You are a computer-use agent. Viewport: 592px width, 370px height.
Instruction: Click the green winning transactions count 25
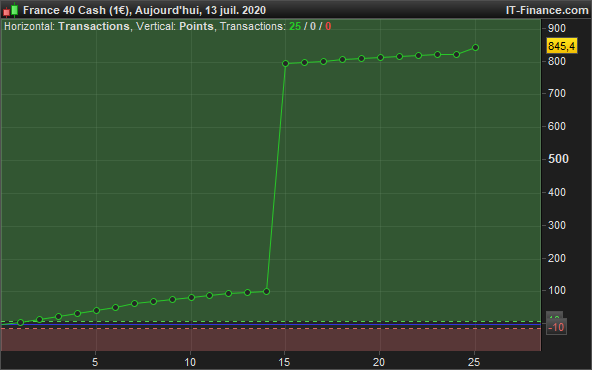pyautogui.click(x=295, y=26)
